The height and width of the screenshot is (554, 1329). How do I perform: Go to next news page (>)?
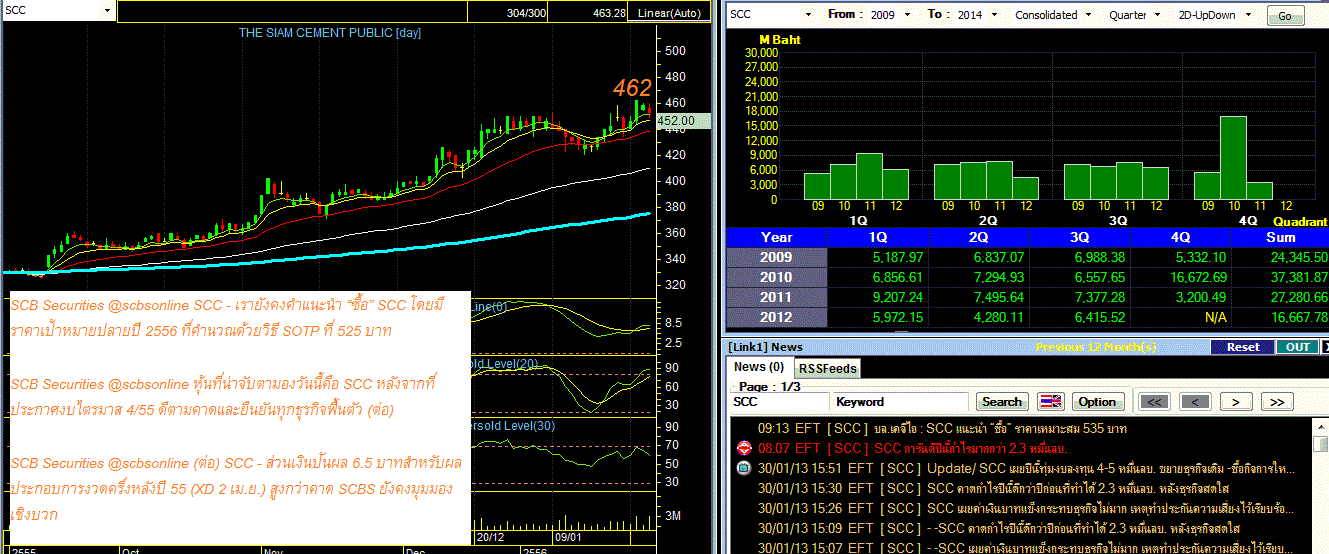(1236, 401)
